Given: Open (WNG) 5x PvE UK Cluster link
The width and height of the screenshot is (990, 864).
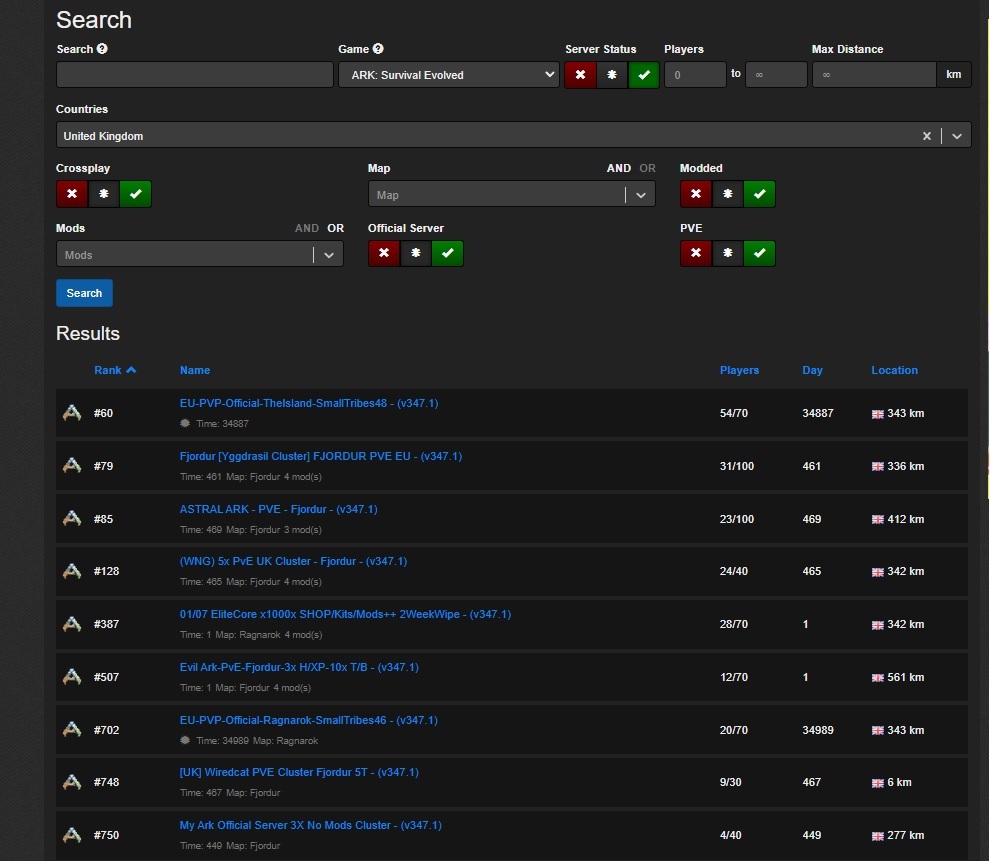Looking at the screenshot, I should 293,561.
